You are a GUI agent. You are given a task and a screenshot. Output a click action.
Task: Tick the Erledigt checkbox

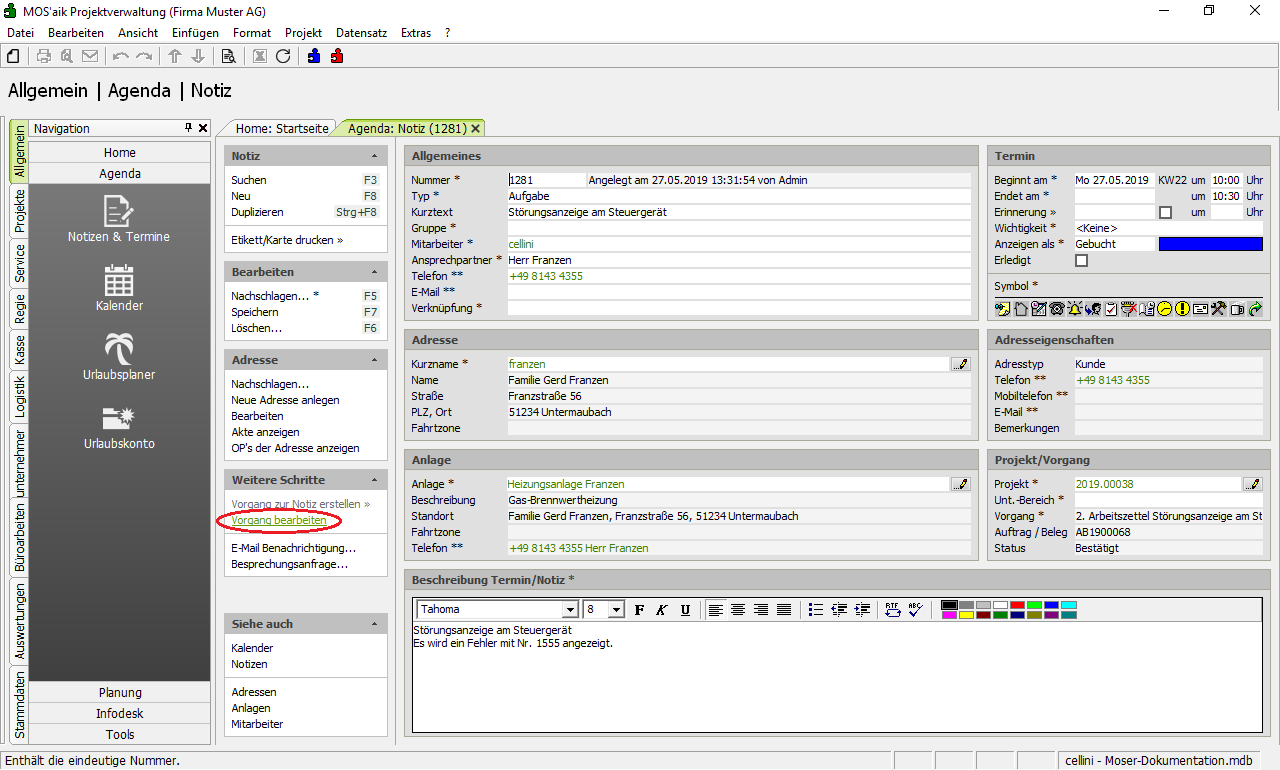[1081, 260]
